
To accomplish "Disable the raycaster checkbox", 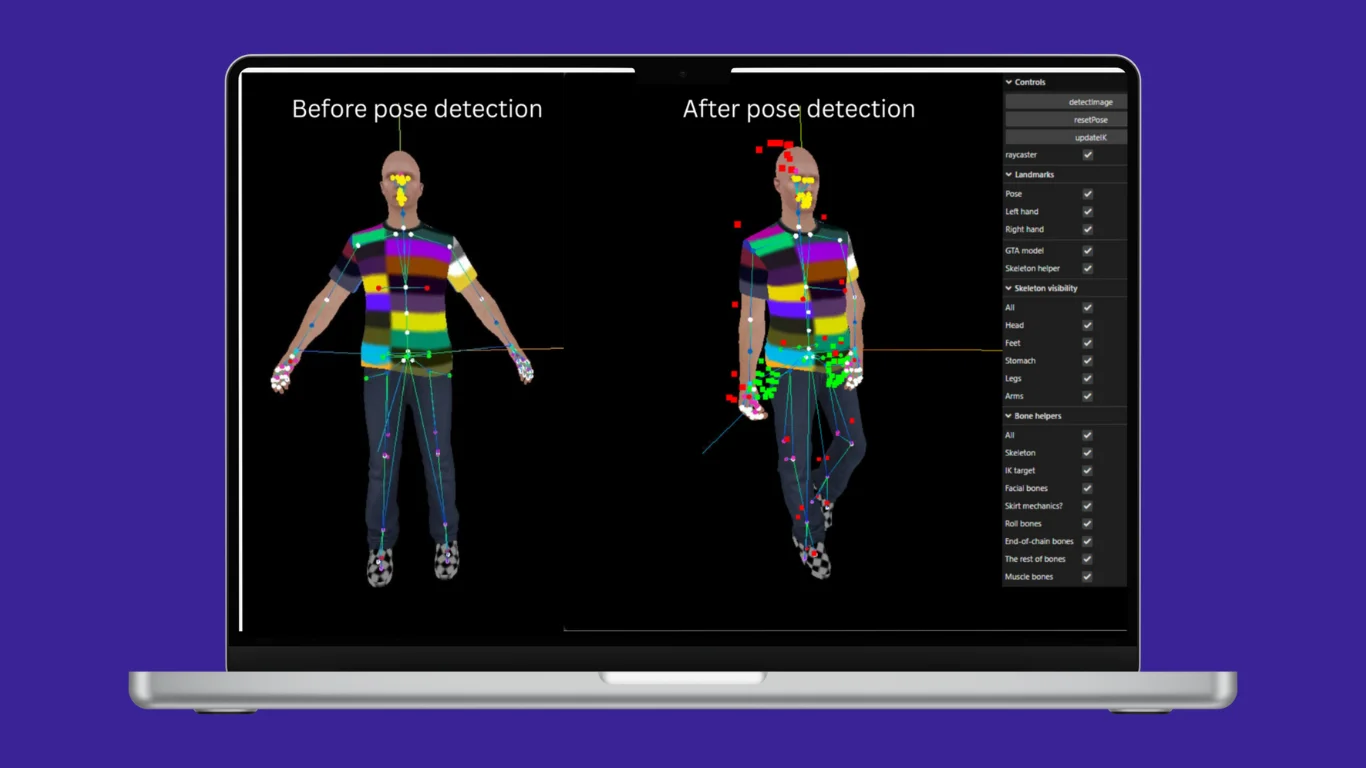I will click(1087, 155).
